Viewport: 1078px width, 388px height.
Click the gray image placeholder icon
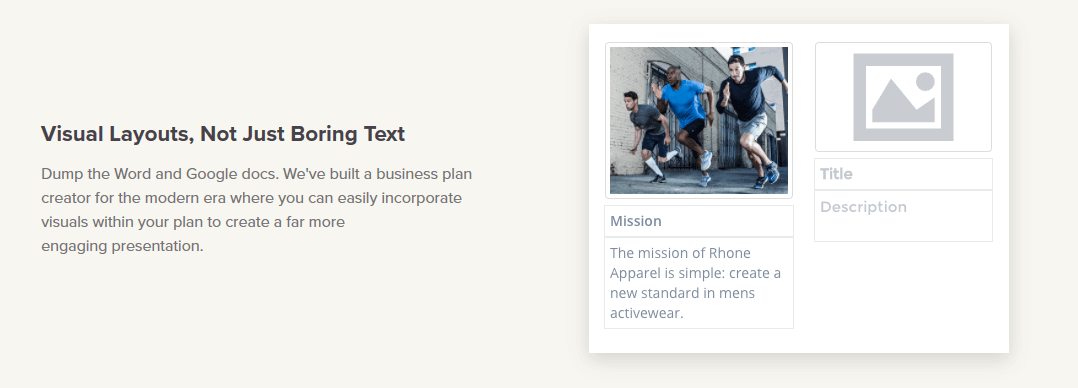(x=903, y=97)
